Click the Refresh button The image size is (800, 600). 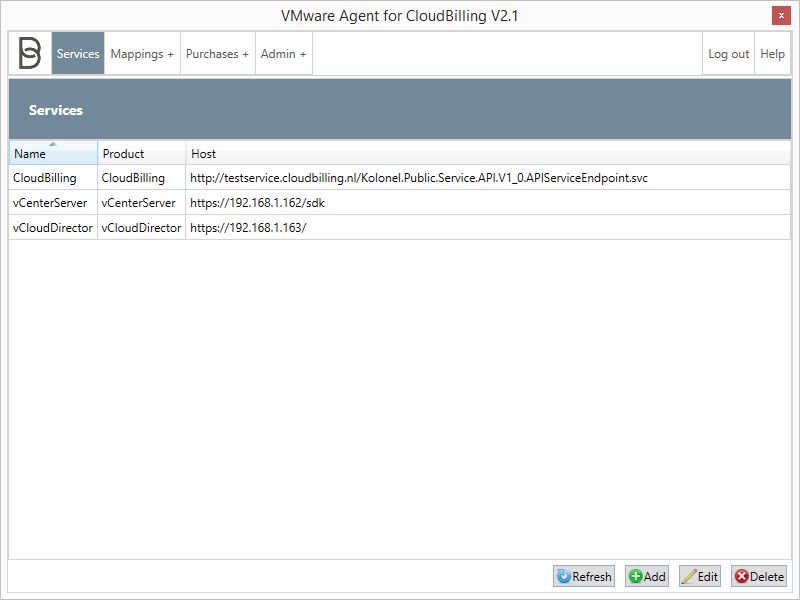[x=584, y=576]
